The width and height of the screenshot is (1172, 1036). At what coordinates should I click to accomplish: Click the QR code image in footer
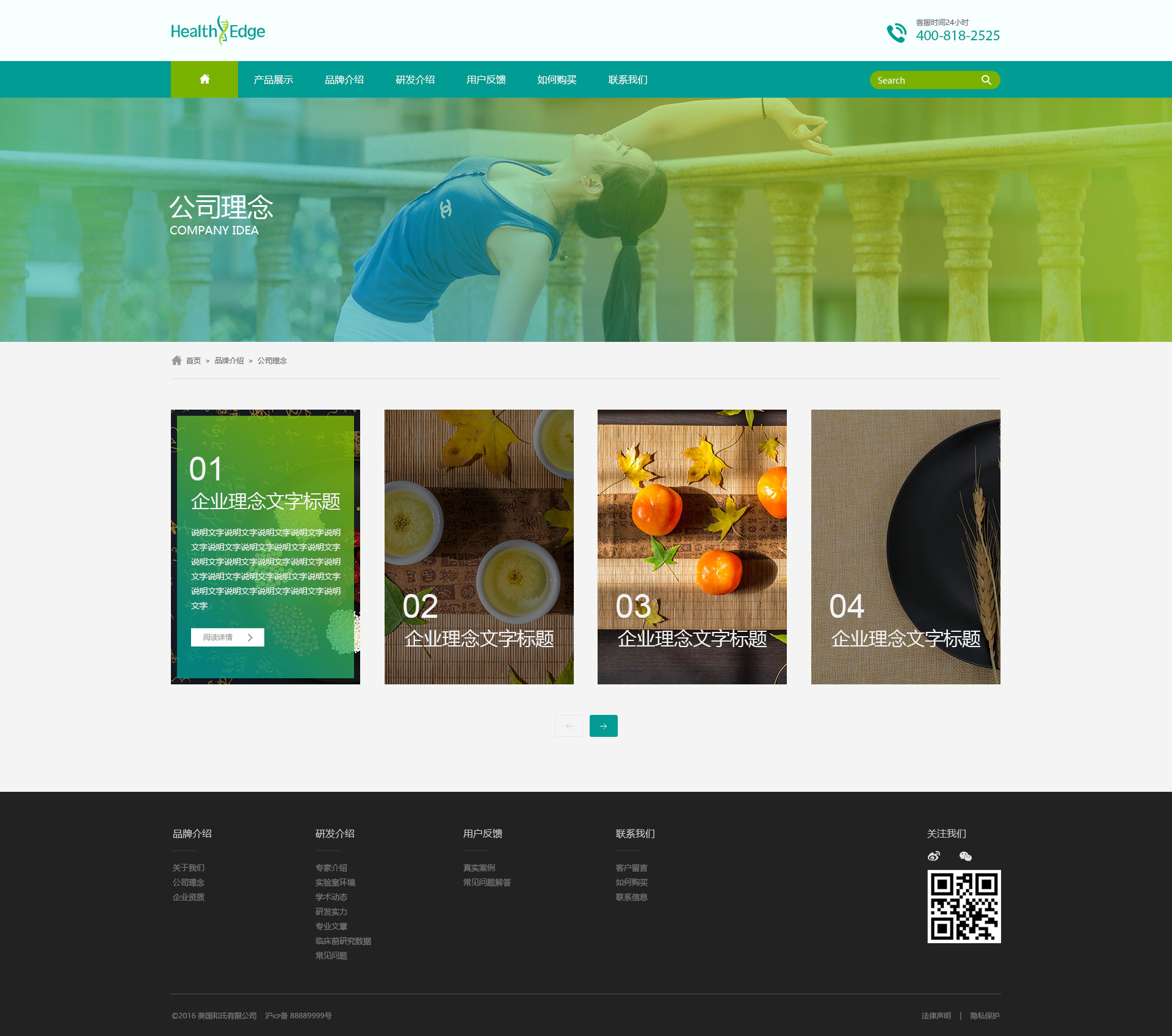[x=964, y=907]
